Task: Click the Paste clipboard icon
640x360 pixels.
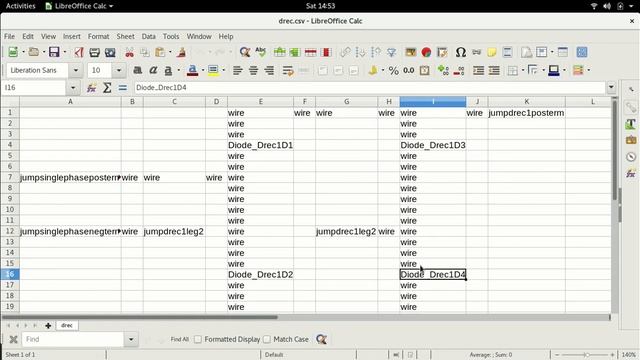Action: [160, 52]
